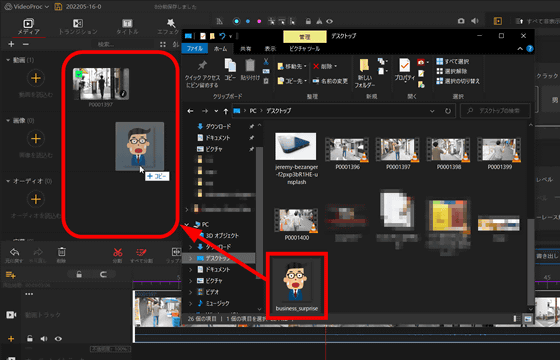Click the plus icon to import オーディオ
Screen dimensions: 560x360
36,199
